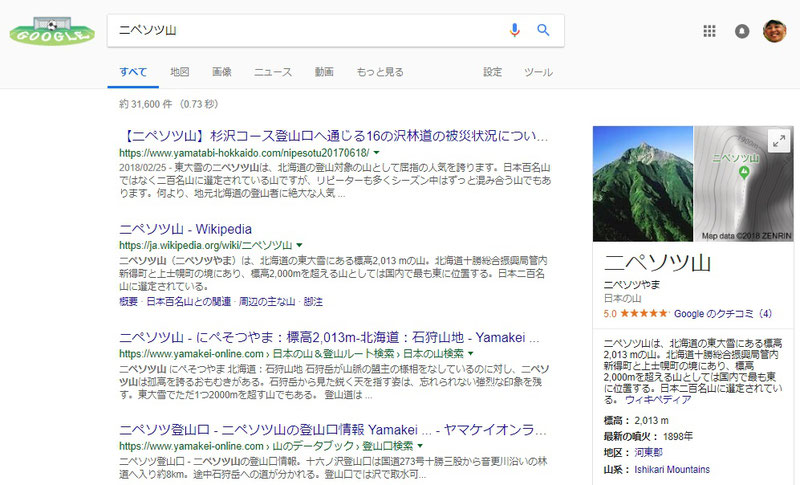The width and height of the screenshot is (800, 485).
Task: Open the ニペソツ山 - Wikipedia result
Action: pyautogui.click(x=186, y=229)
